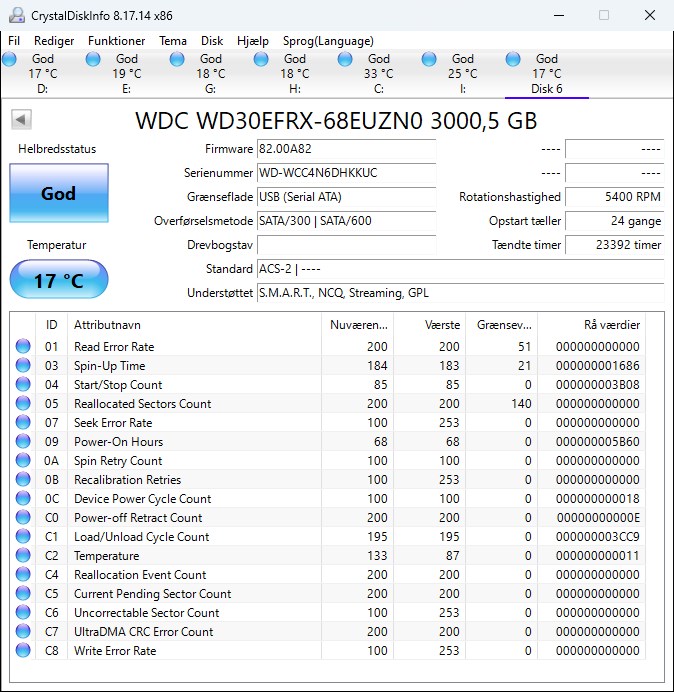Viewport: 674px width, 692px height.
Task: Click the God health status button
Action: 59,193
